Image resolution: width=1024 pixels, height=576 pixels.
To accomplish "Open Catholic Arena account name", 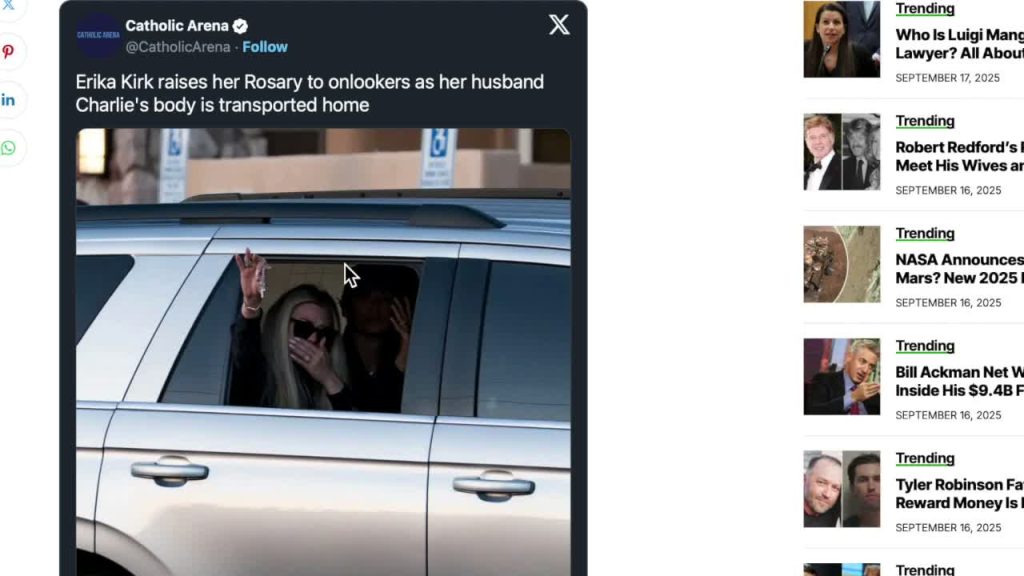I will pyautogui.click(x=177, y=26).
